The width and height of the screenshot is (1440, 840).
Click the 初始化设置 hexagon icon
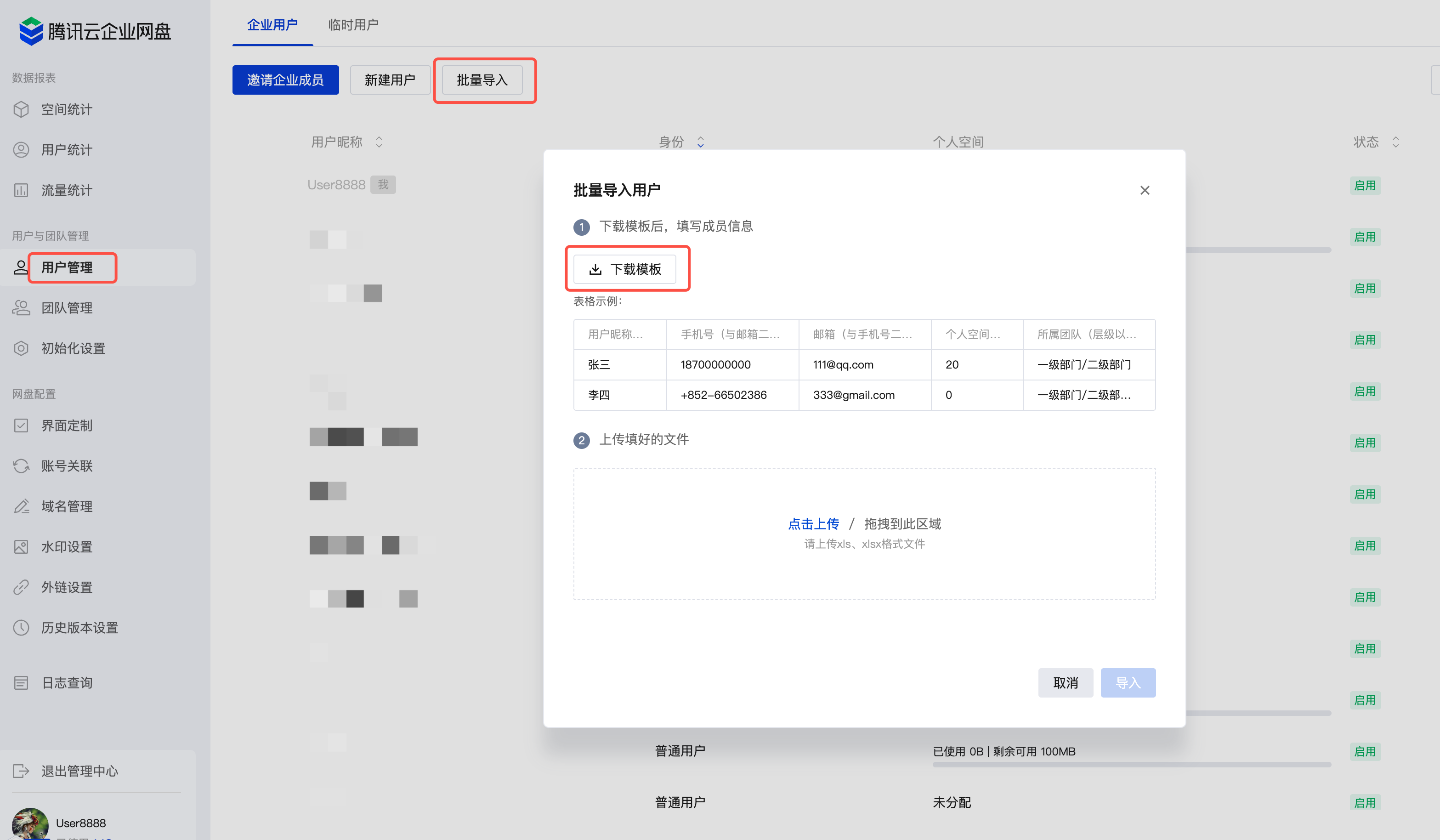21,348
